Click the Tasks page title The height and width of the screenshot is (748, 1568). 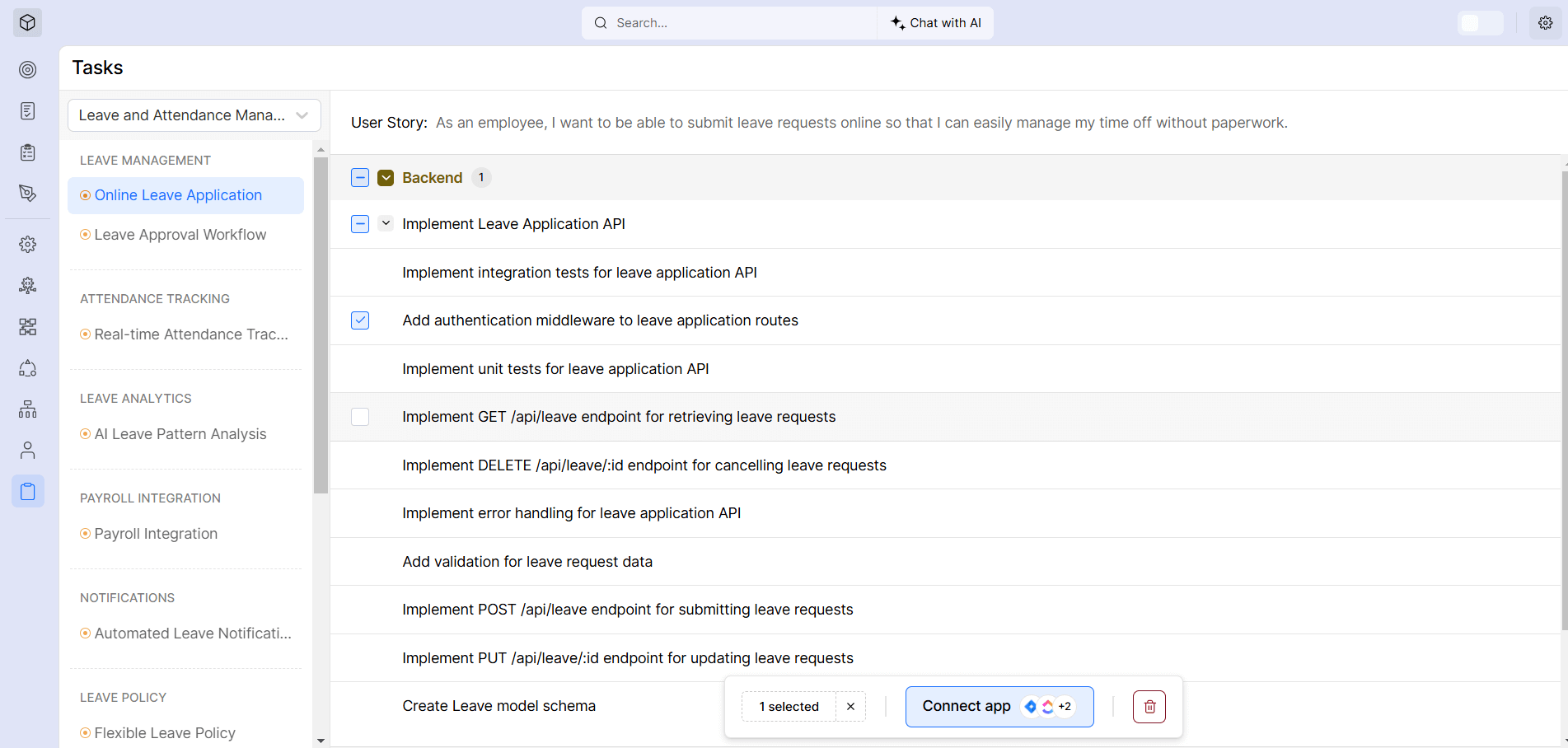pos(97,68)
